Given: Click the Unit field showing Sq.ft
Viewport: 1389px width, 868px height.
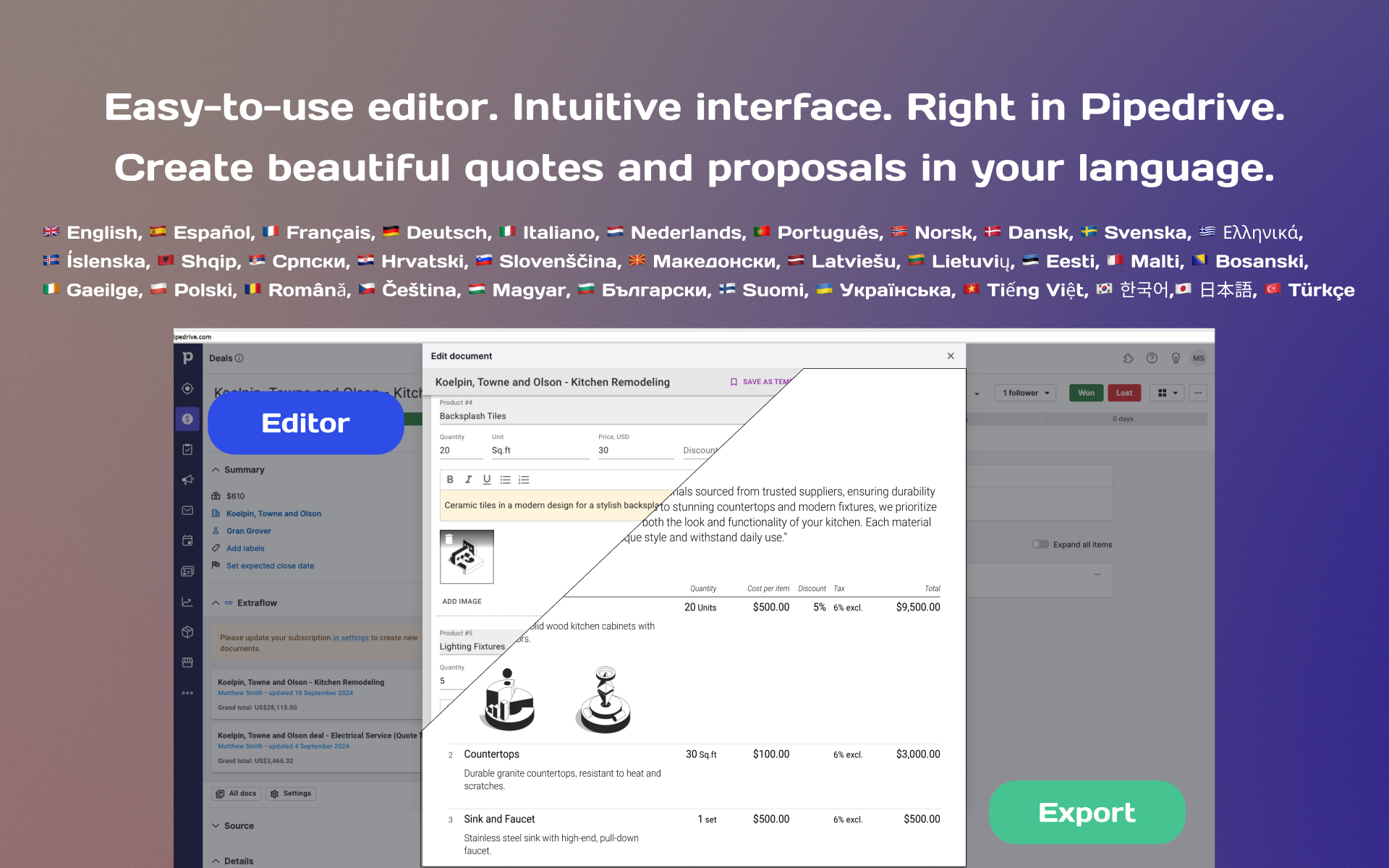Looking at the screenshot, I should pos(540,450).
